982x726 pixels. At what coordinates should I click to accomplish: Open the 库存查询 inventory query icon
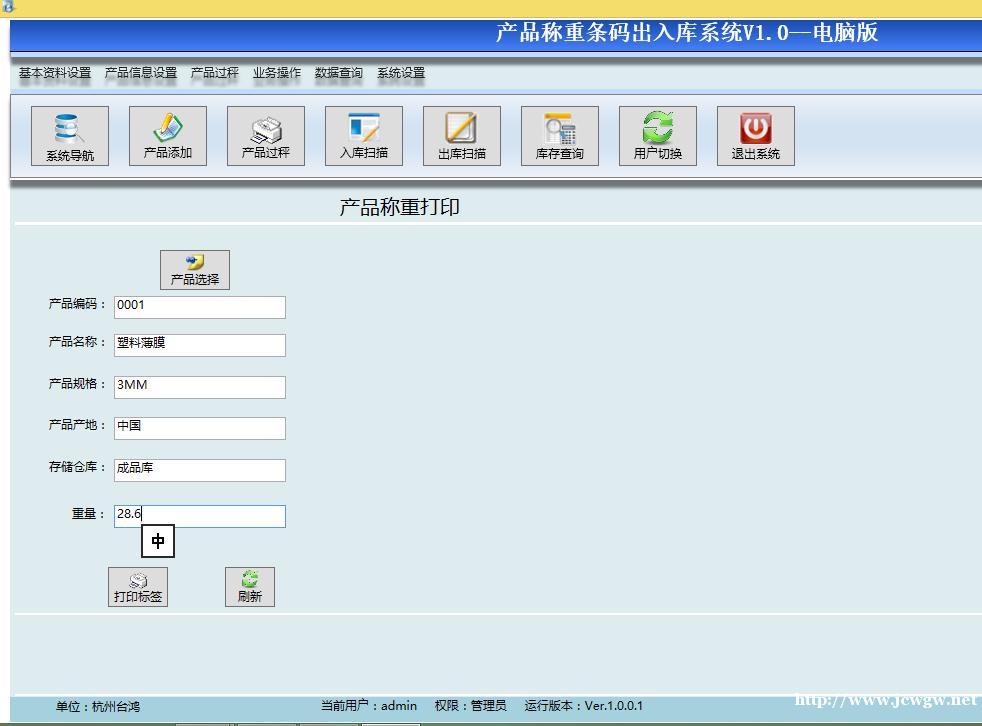pos(560,136)
